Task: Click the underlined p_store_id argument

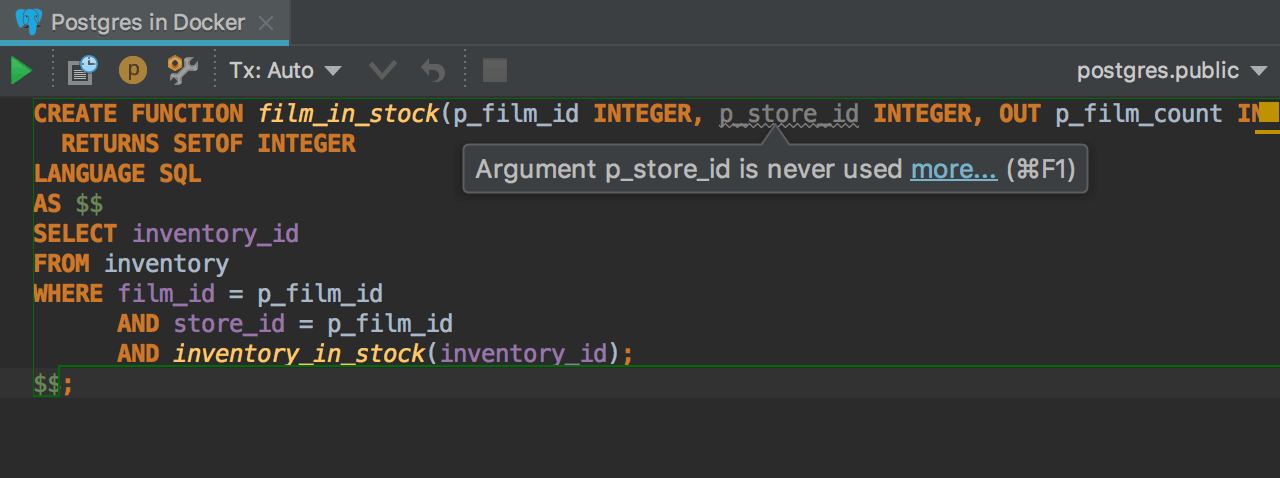Action: 789,114
